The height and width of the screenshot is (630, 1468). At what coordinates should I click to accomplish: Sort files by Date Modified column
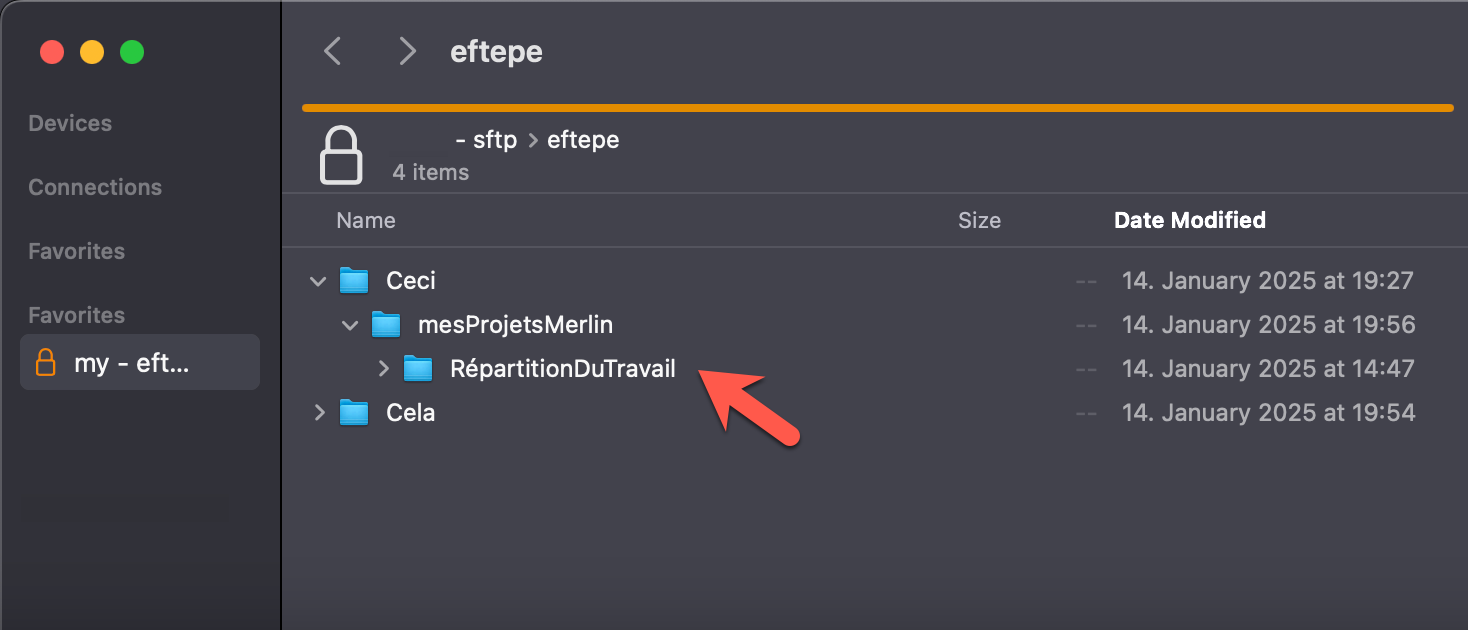tap(1189, 220)
